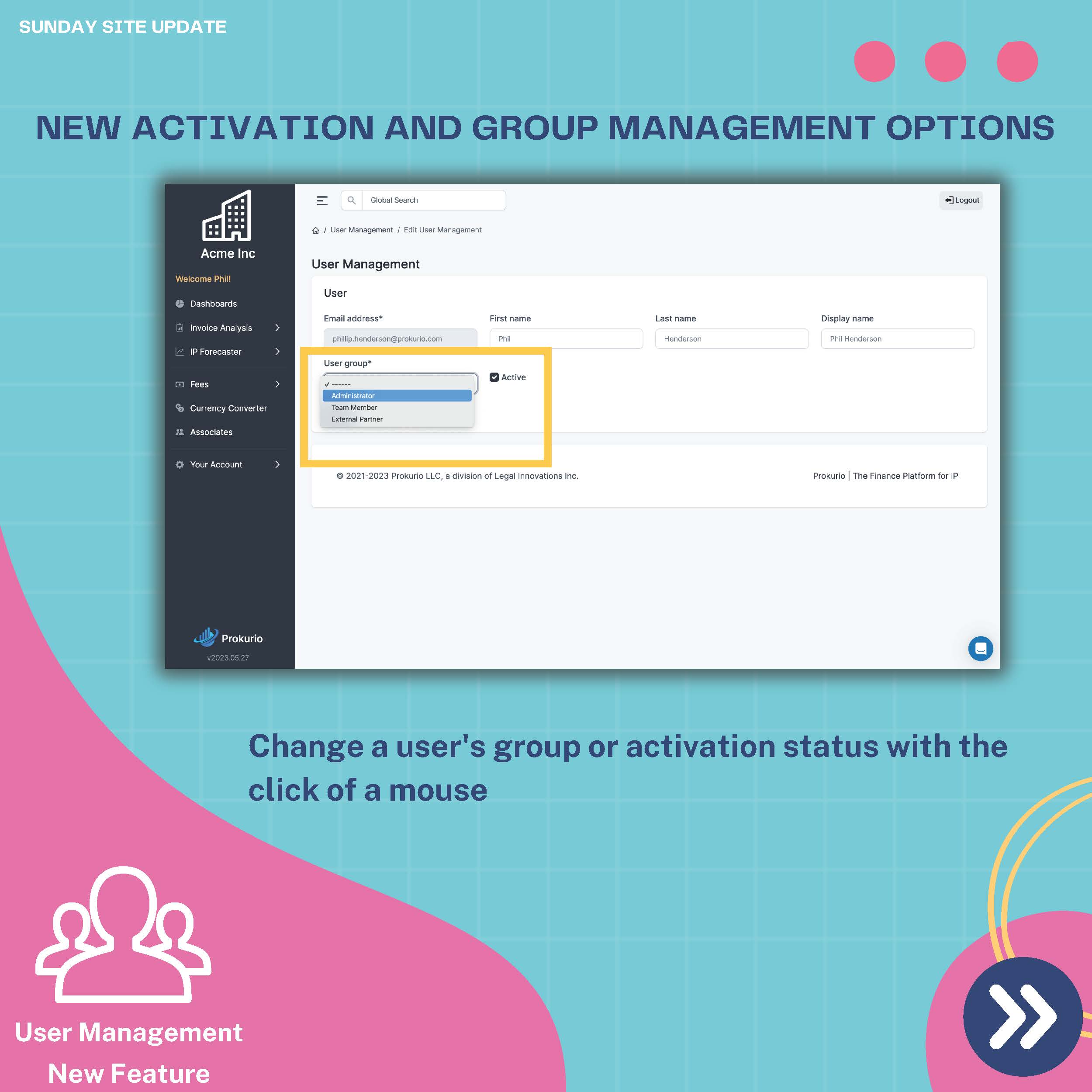Click the IP Forecaster chart icon
The image size is (1092, 1092).
coord(180,352)
